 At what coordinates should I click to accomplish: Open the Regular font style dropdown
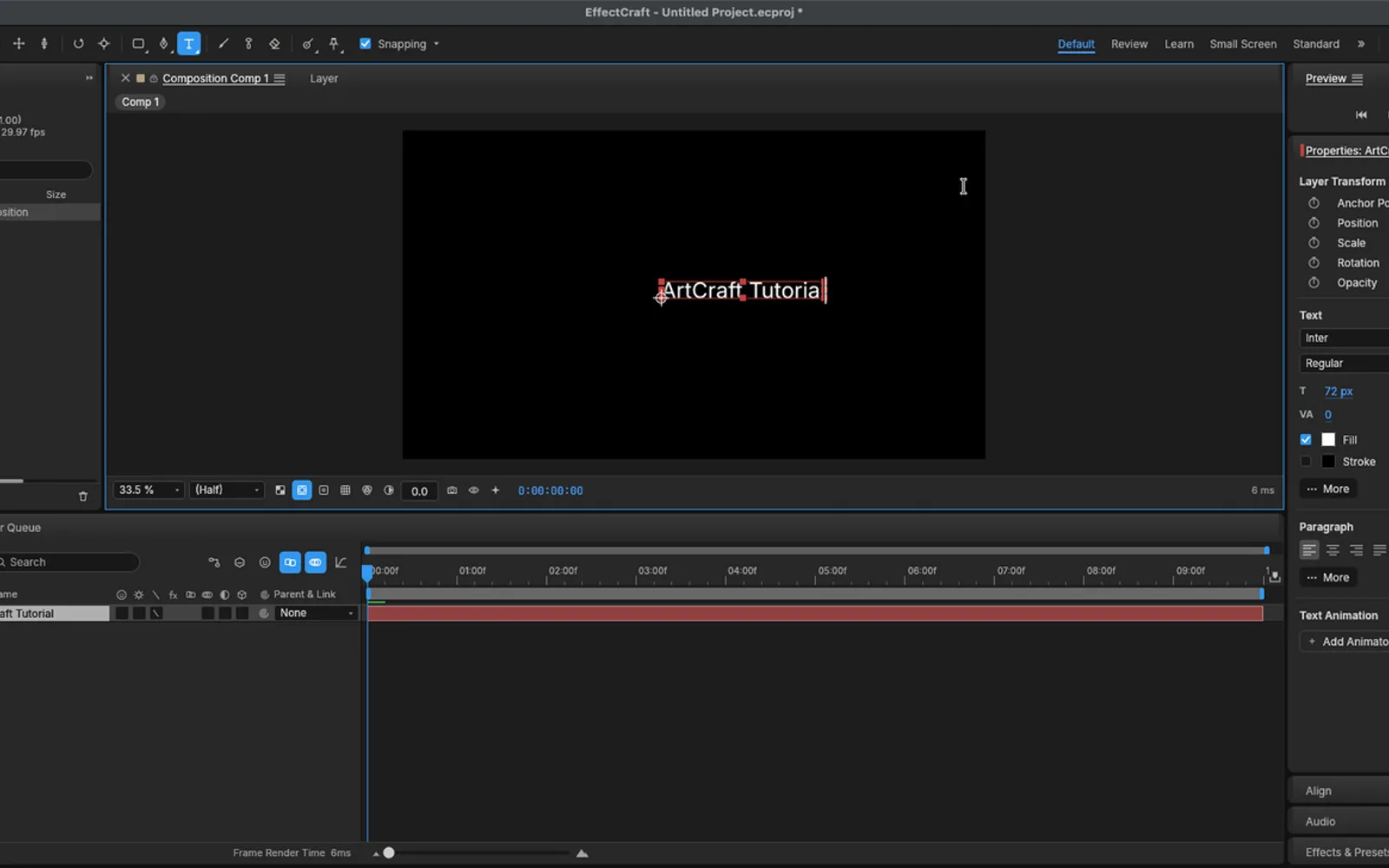point(1344,364)
